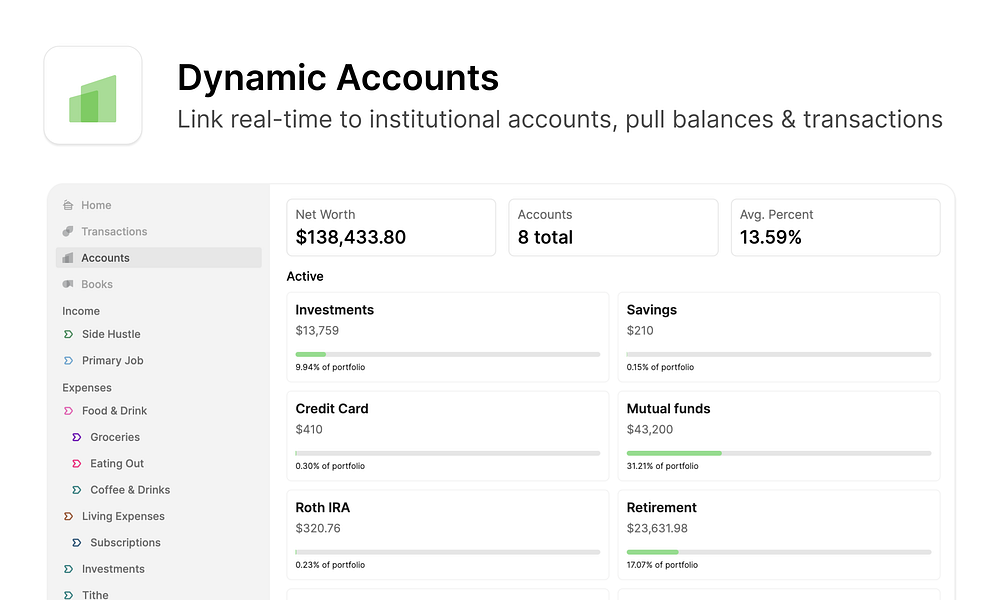Click the Dynamic Accounts green logo
Viewport: 1003px width, 600px height.
[x=93, y=96]
